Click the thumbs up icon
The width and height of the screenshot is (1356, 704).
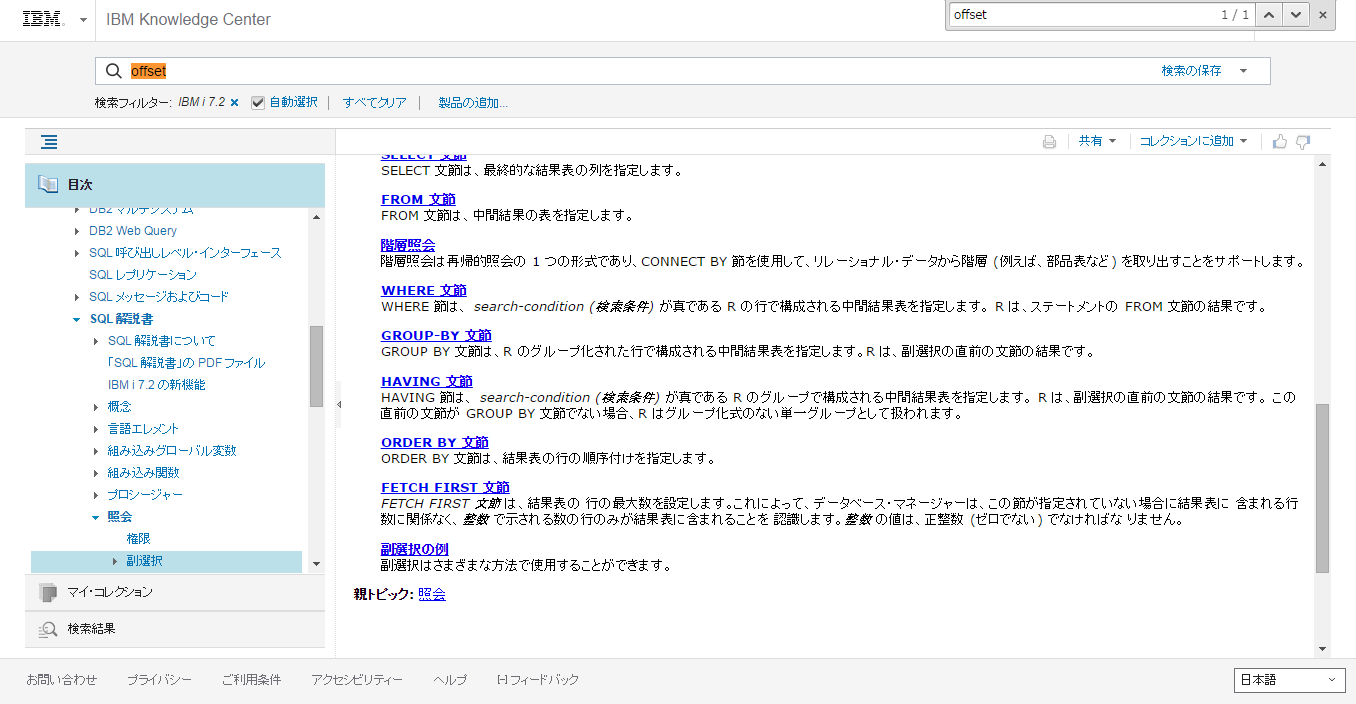click(x=1279, y=142)
